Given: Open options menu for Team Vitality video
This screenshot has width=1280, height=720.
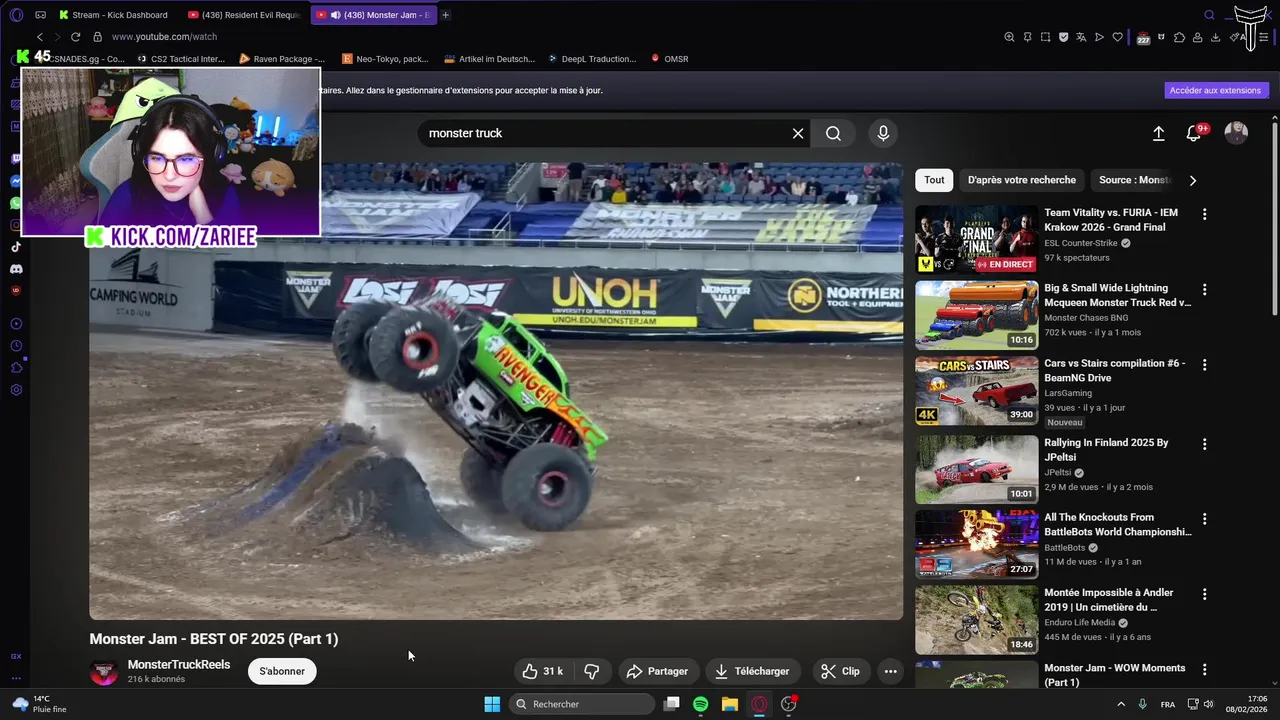Looking at the screenshot, I should click(x=1204, y=214).
